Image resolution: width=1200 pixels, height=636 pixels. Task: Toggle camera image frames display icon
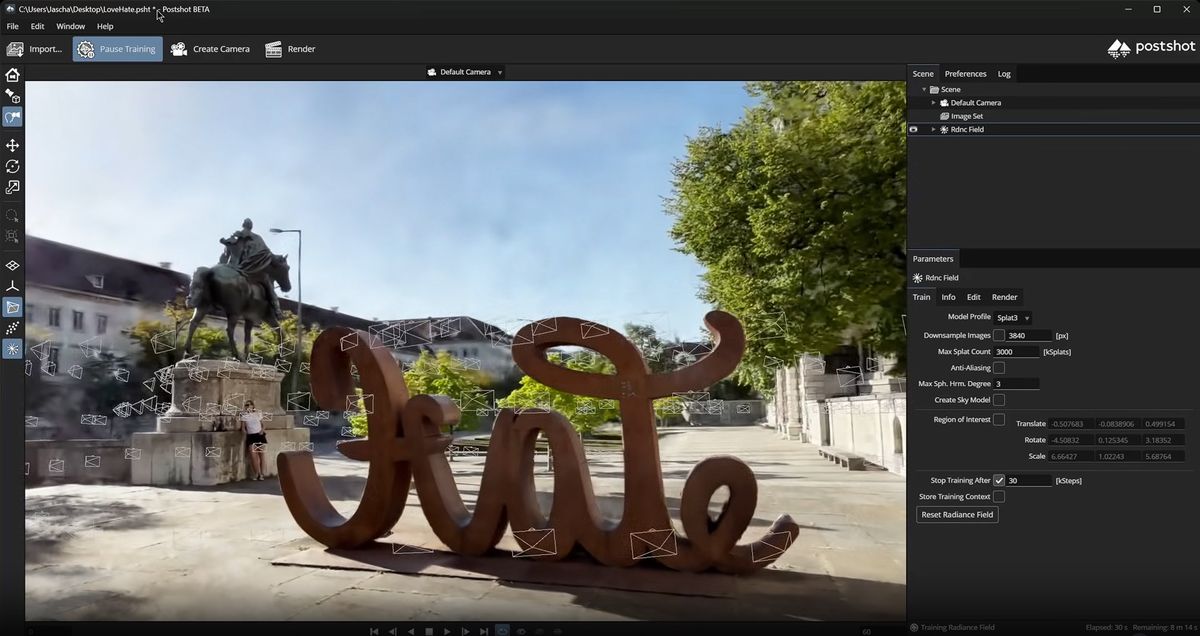pos(12,307)
